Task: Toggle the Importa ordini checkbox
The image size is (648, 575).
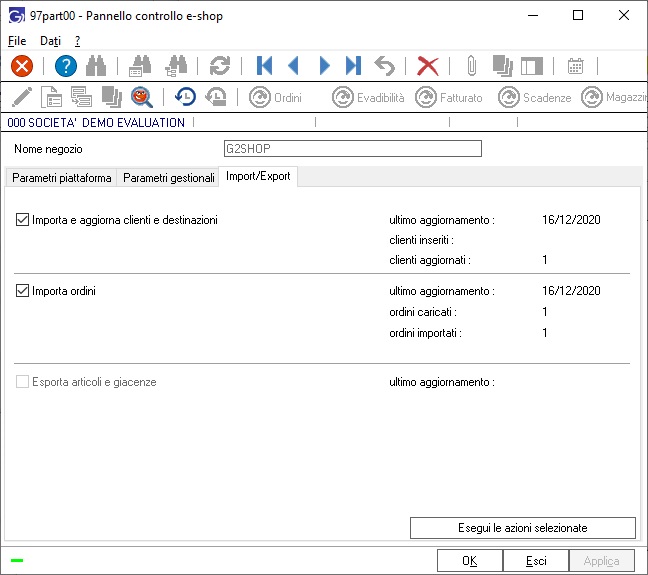Action: [x=22, y=291]
